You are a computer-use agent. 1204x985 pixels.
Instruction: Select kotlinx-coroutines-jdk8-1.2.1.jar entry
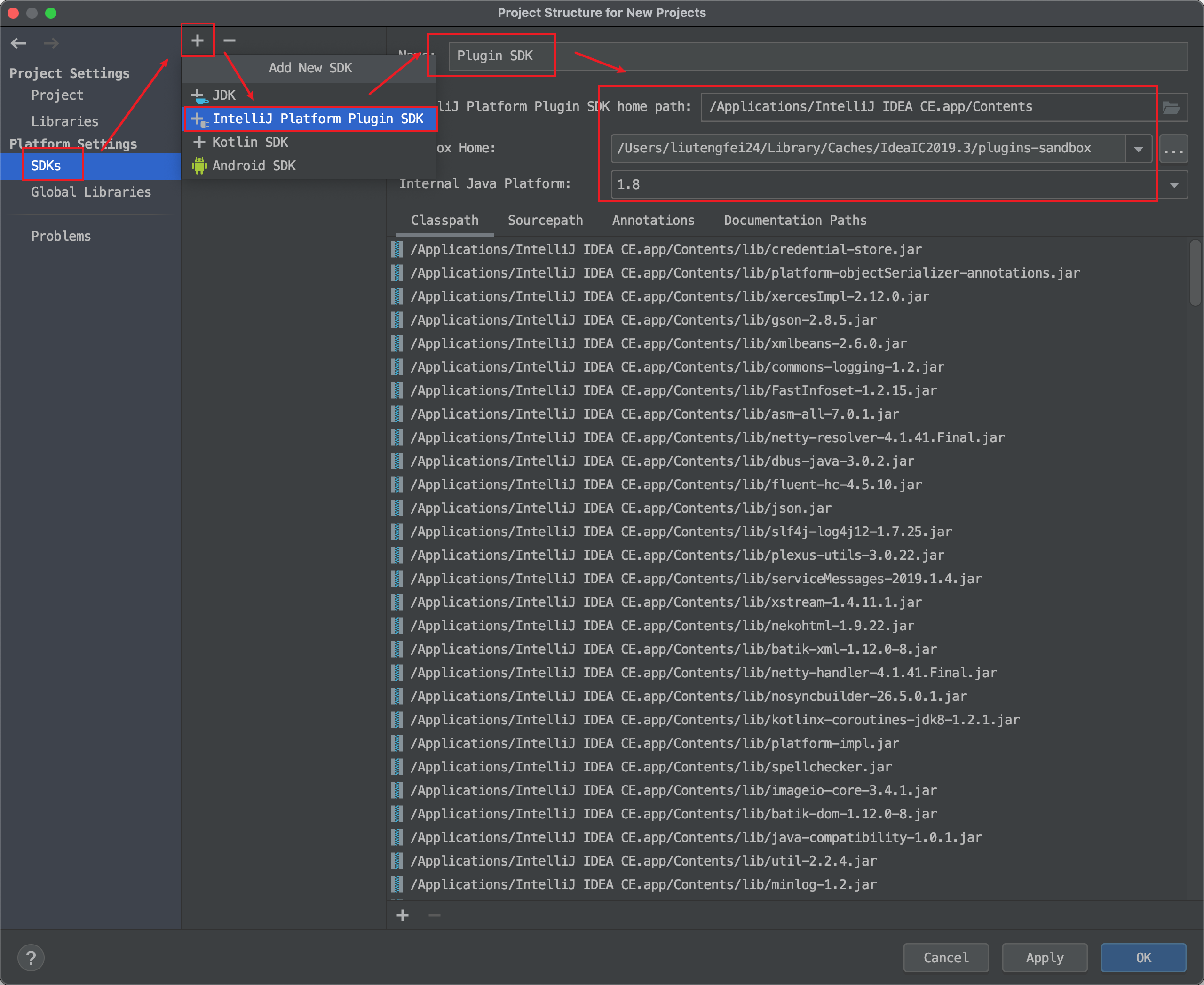coord(788,720)
